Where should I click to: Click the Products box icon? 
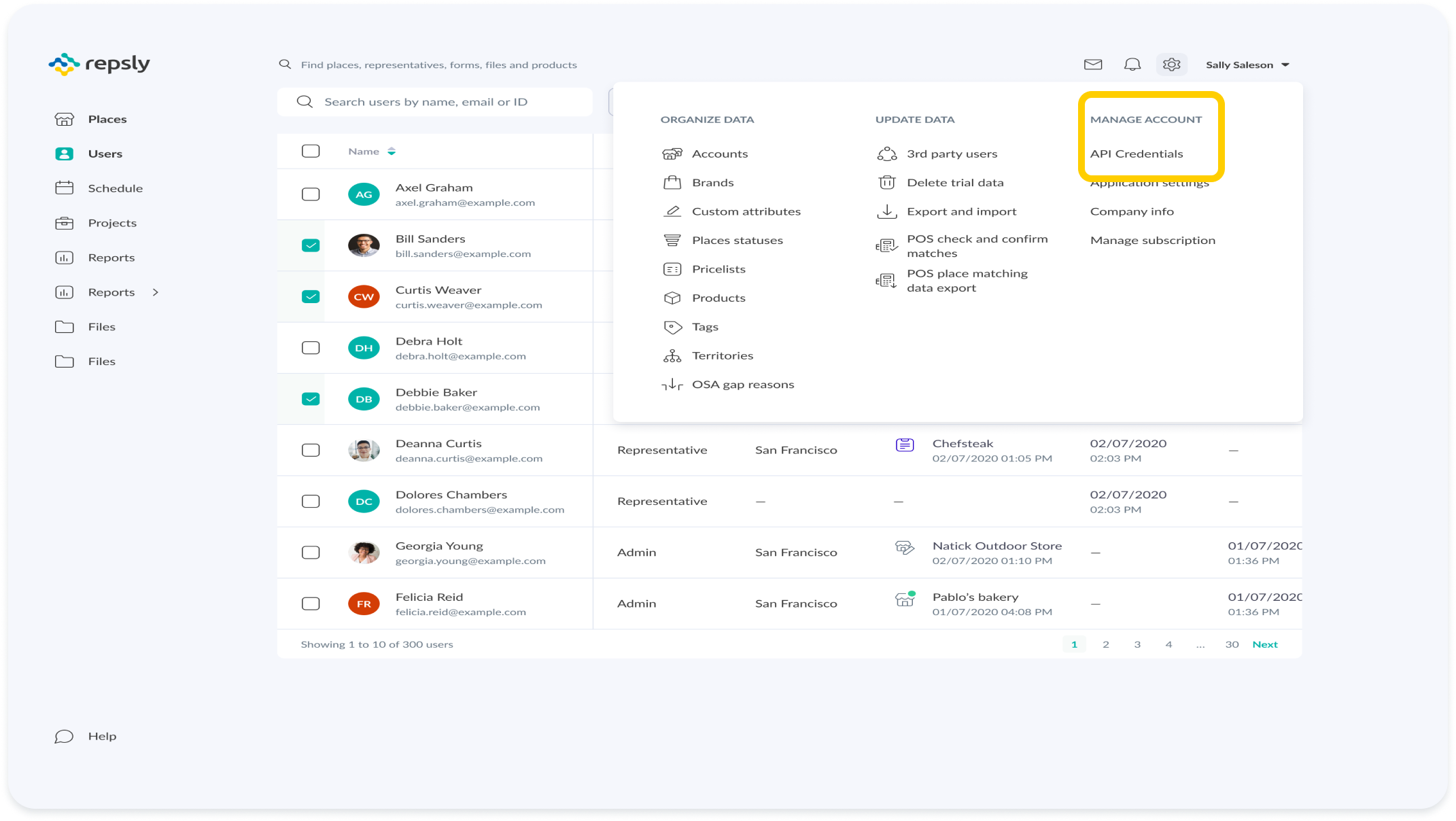pos(672,298)
